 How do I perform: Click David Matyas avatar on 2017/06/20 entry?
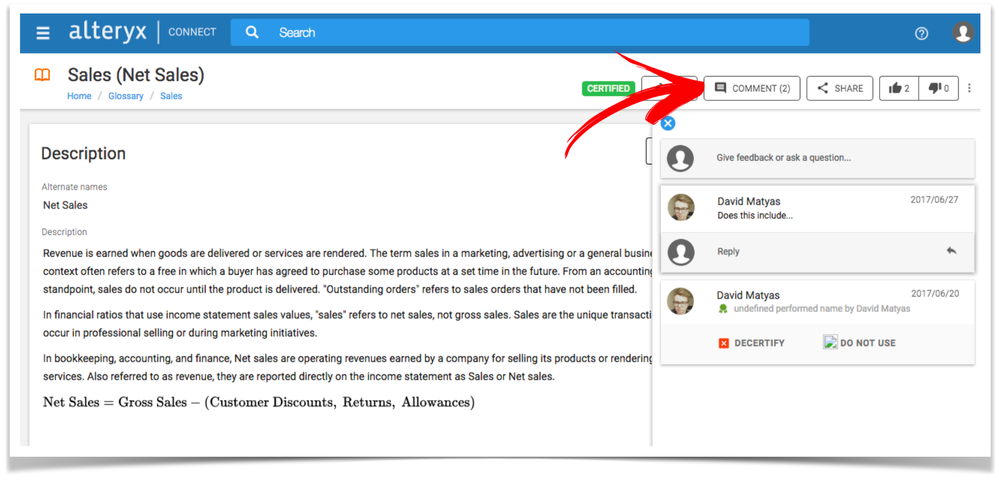(x=680, y=301)
